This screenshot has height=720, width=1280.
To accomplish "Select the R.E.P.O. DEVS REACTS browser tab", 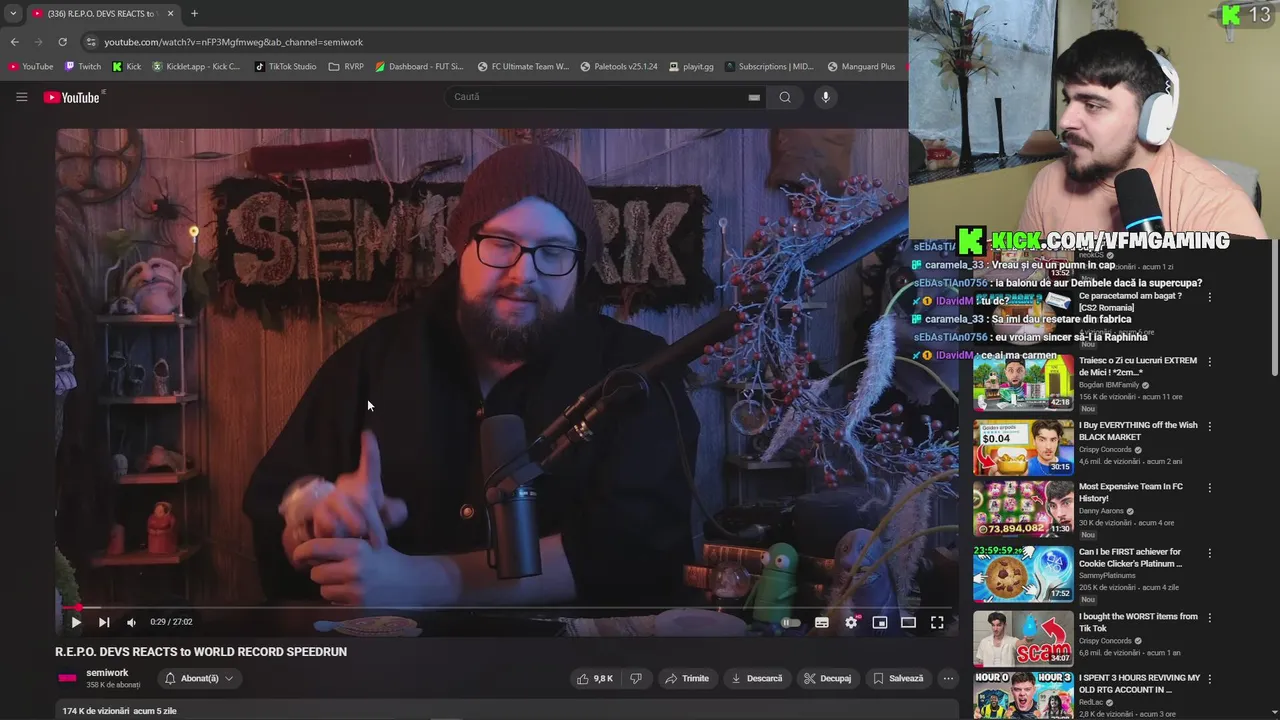I will (x=103, y=13).
